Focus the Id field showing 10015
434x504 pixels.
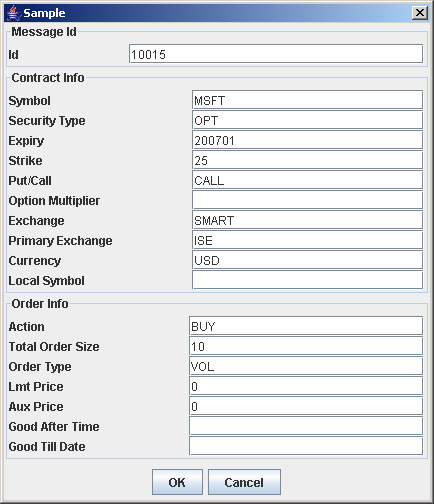click(x=276, y=54)
